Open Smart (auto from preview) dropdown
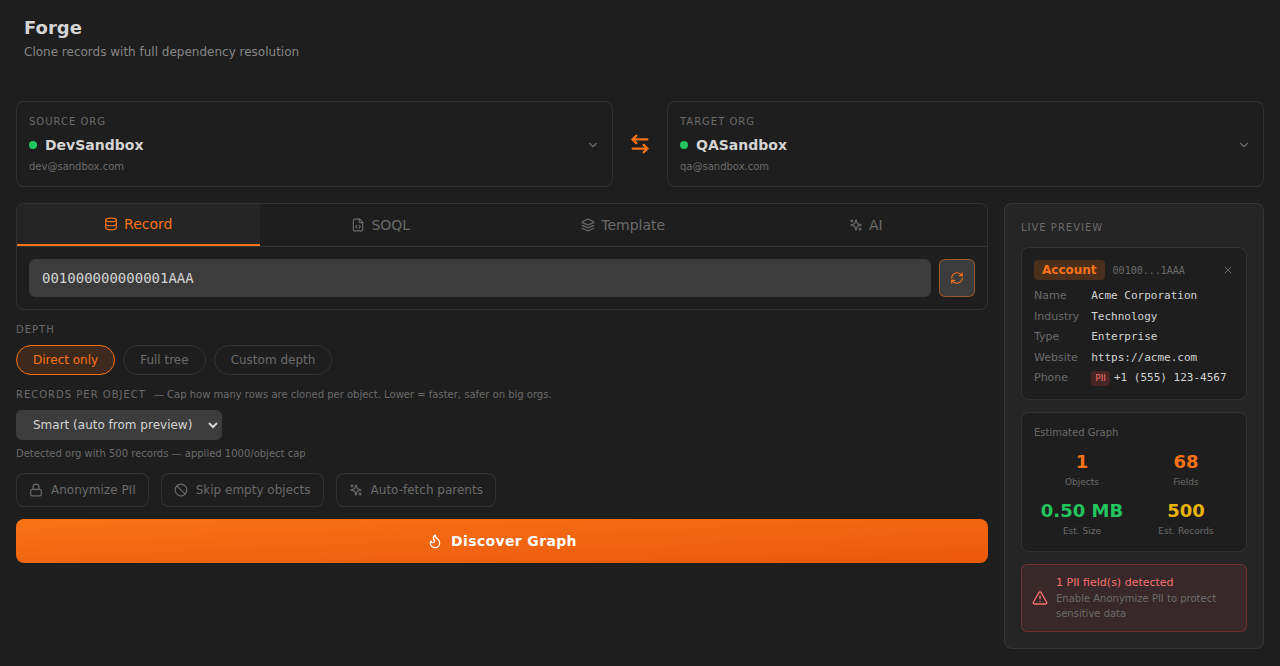The width and height of the screenshot is (1280, 666). point(119,425)
